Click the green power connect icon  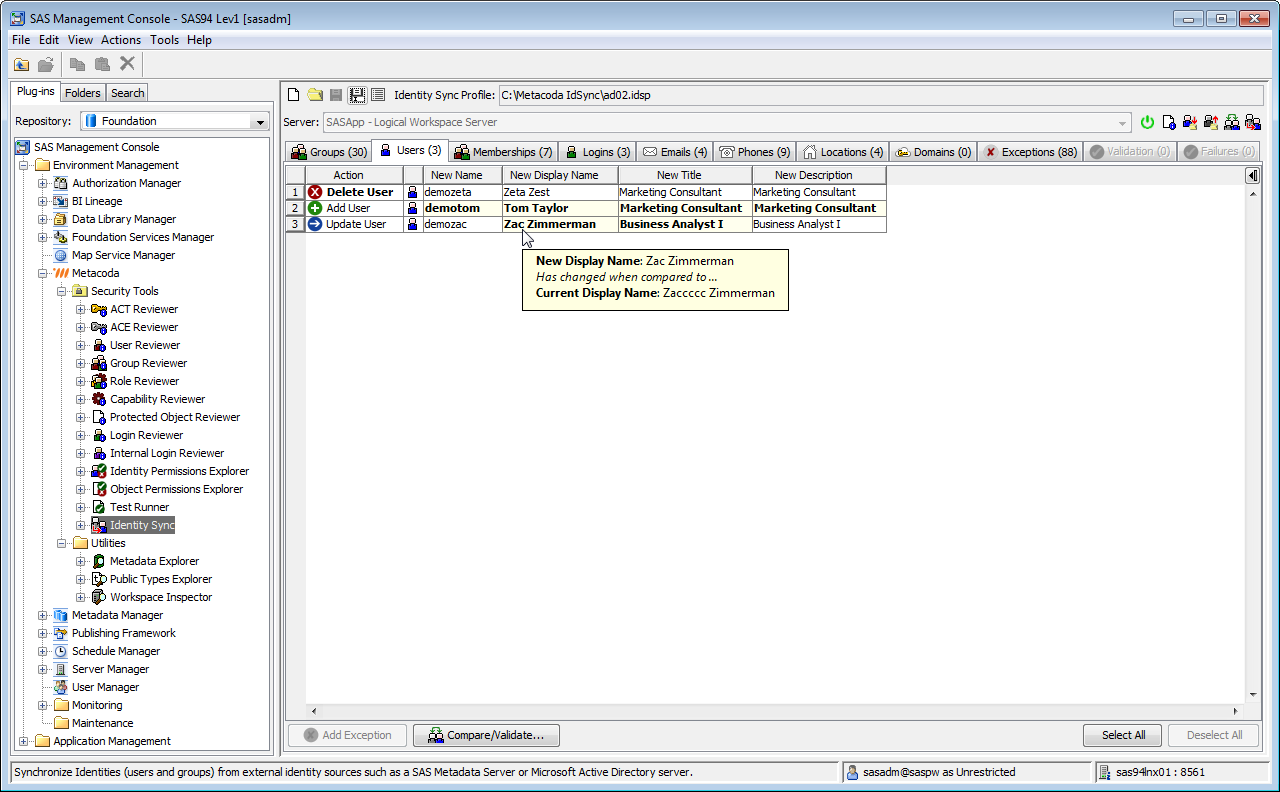coord(1147,122)
